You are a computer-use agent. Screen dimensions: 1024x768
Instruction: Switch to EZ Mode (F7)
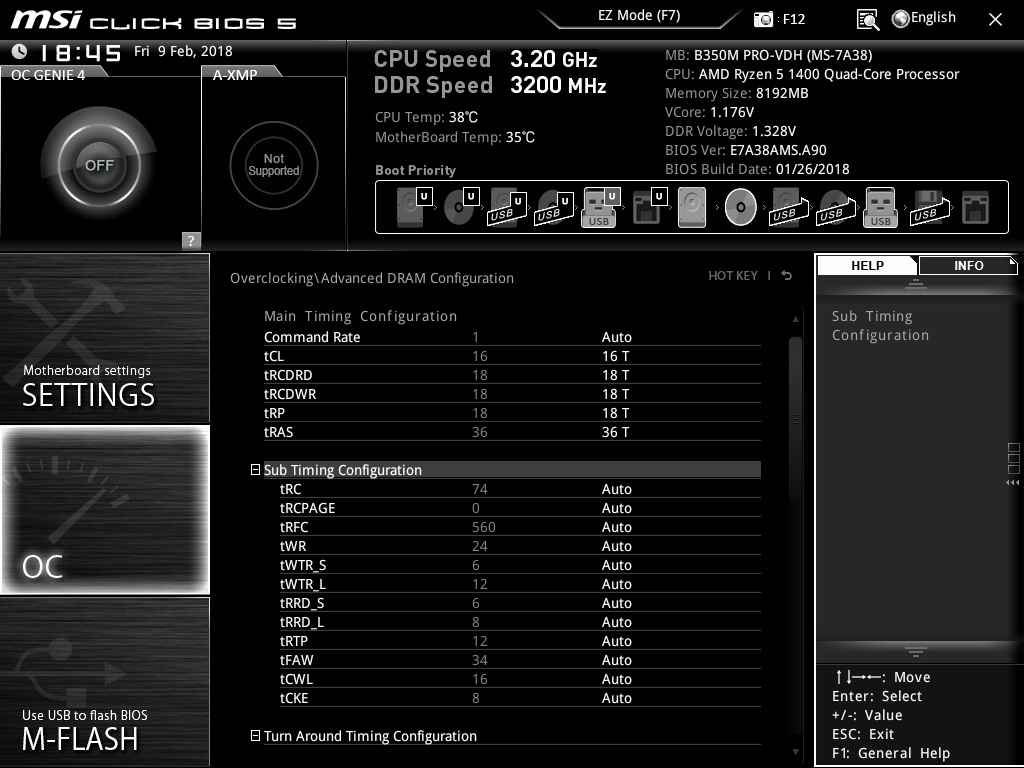639,16
